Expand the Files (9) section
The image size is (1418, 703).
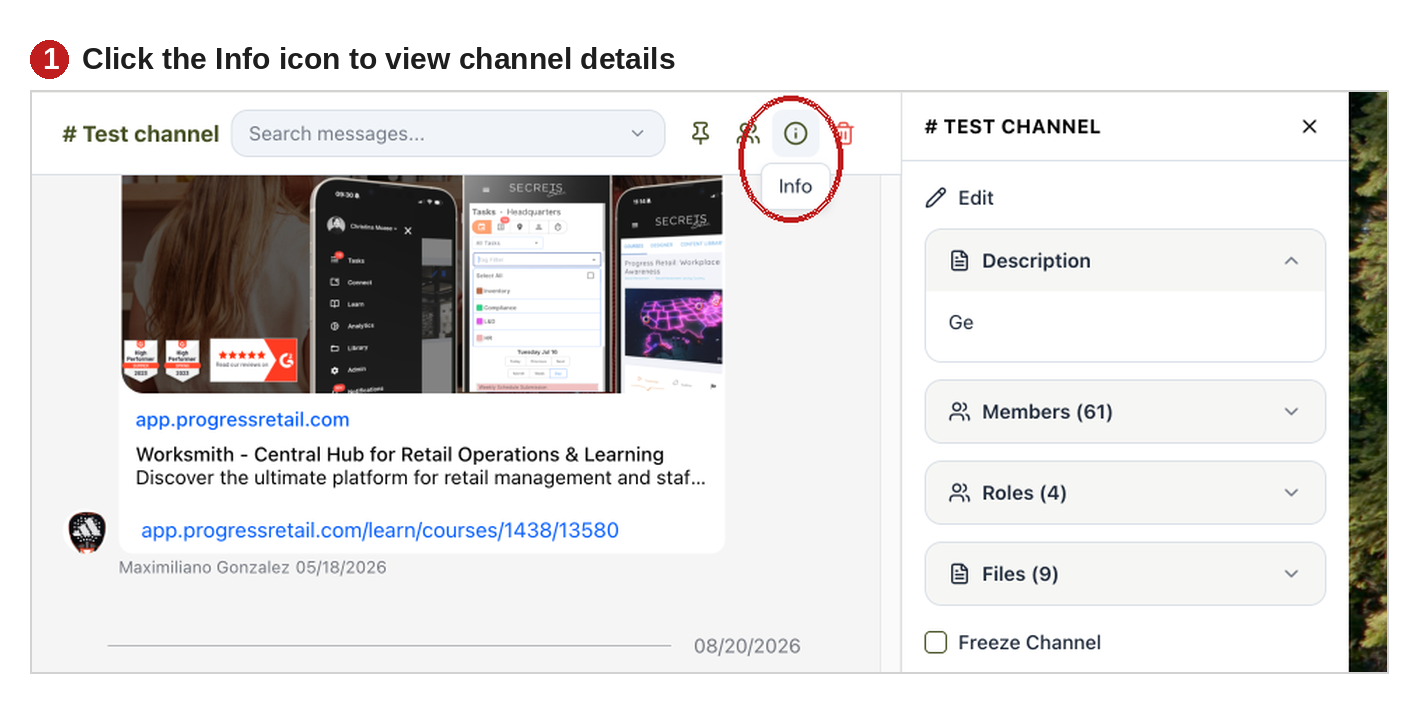tap(1125, 574)
